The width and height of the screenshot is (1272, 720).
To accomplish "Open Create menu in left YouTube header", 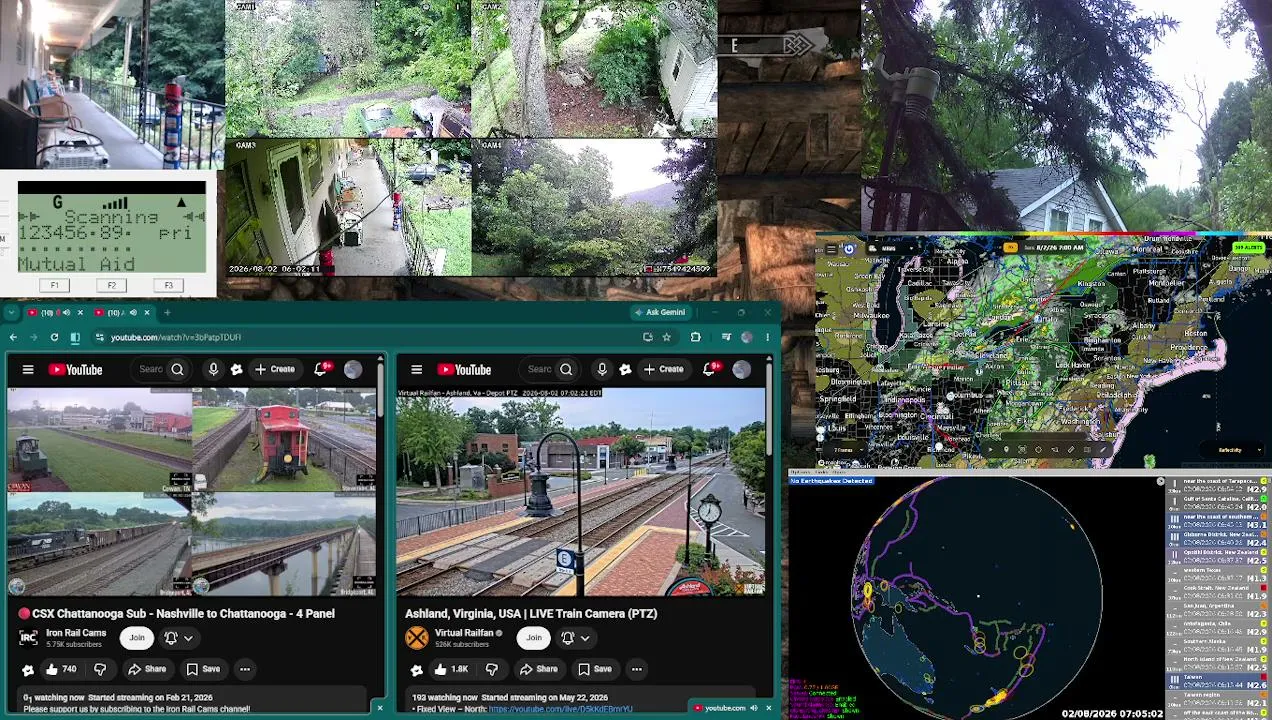I will point(275,370).
